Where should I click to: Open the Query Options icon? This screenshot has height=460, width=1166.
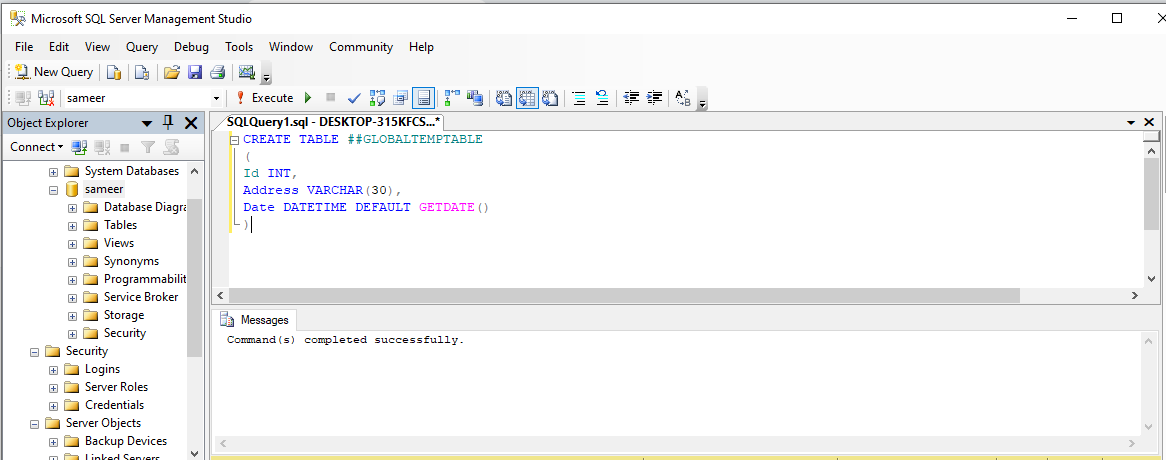click(x=401, y=97)
